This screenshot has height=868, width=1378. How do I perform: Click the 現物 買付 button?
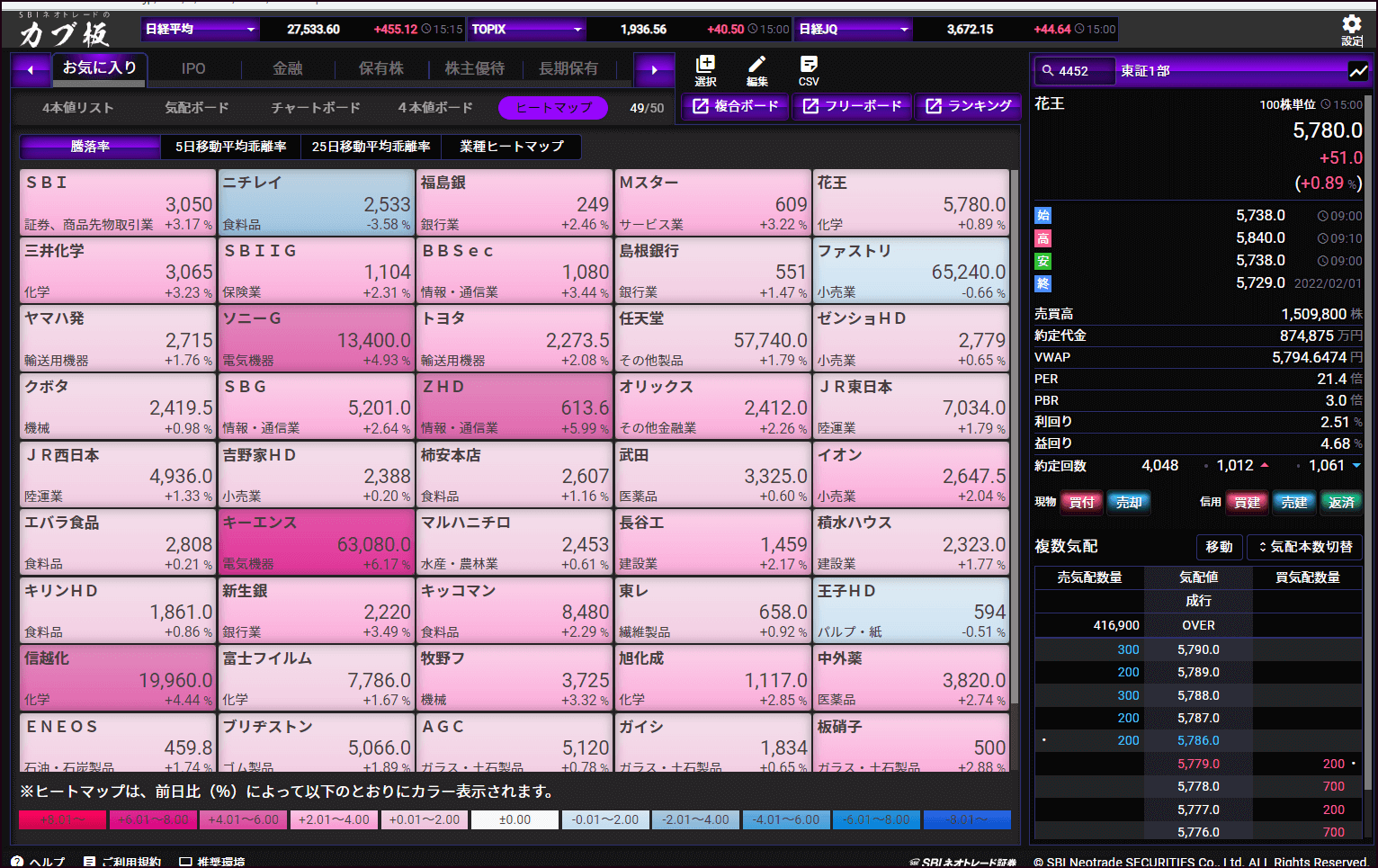1082,502
